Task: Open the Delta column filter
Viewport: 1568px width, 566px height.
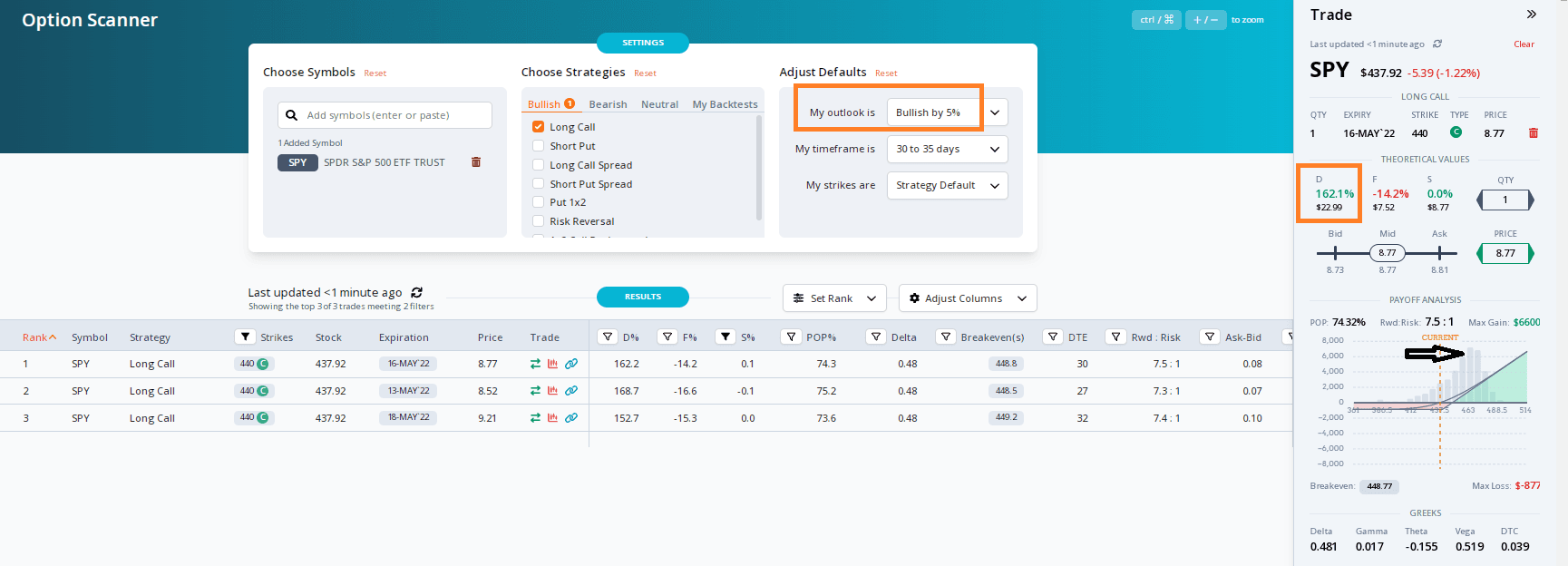Action: [x=876, y=337]
